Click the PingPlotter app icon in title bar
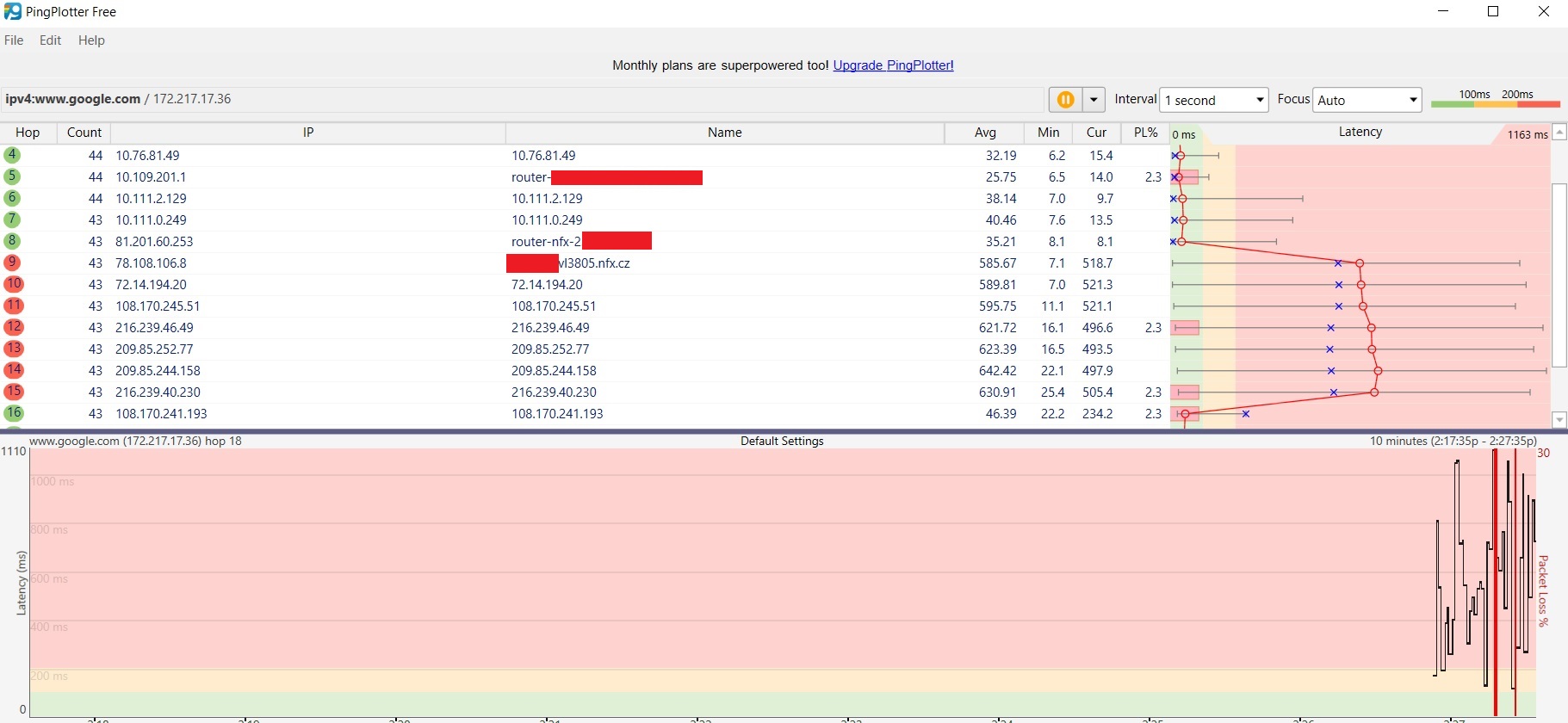This screenshot has width=1568, height=723. click(x=12, y=11)
